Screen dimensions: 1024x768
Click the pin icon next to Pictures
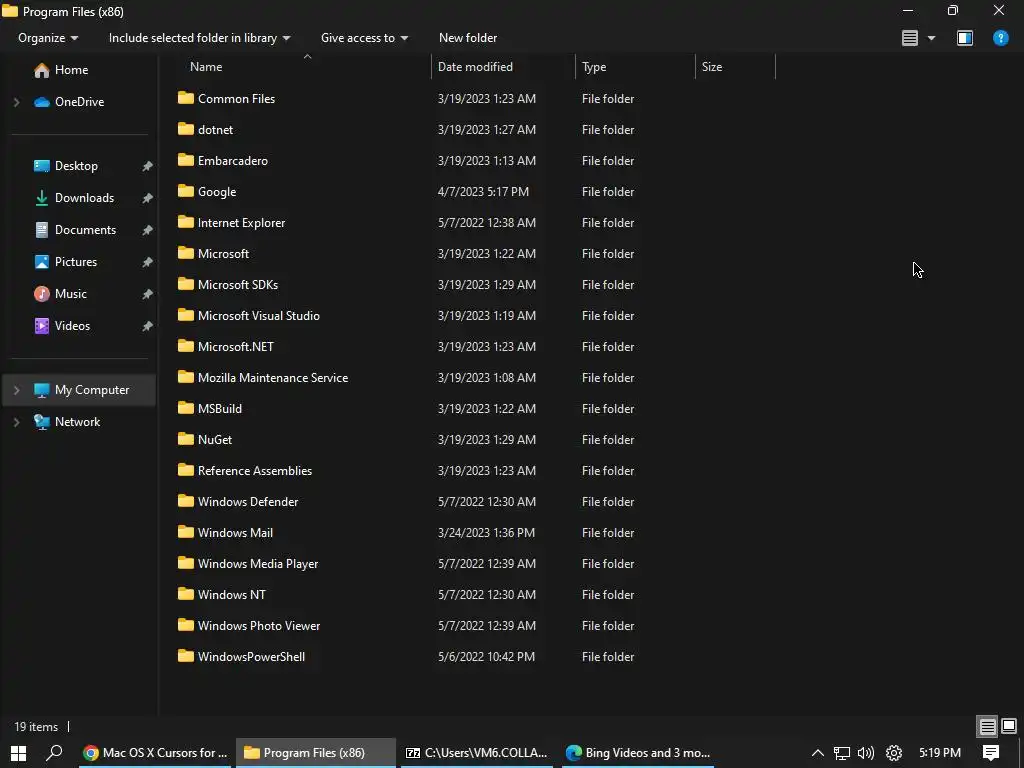click(148, 262)
